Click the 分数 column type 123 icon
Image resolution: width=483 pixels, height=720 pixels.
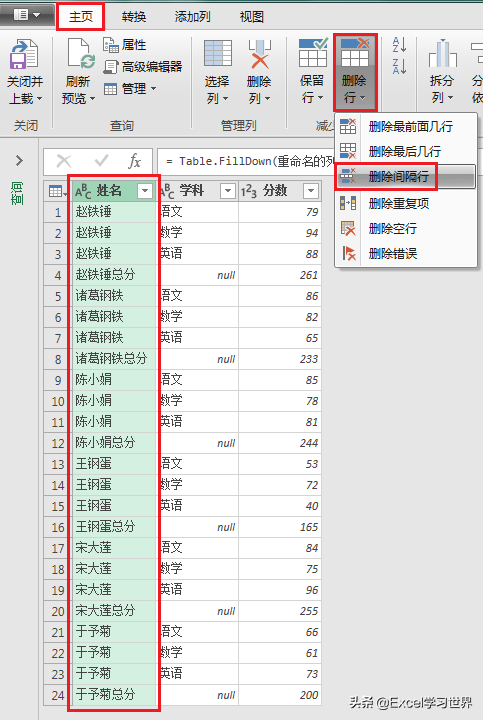pyautogui.click(x=248, y=191)
